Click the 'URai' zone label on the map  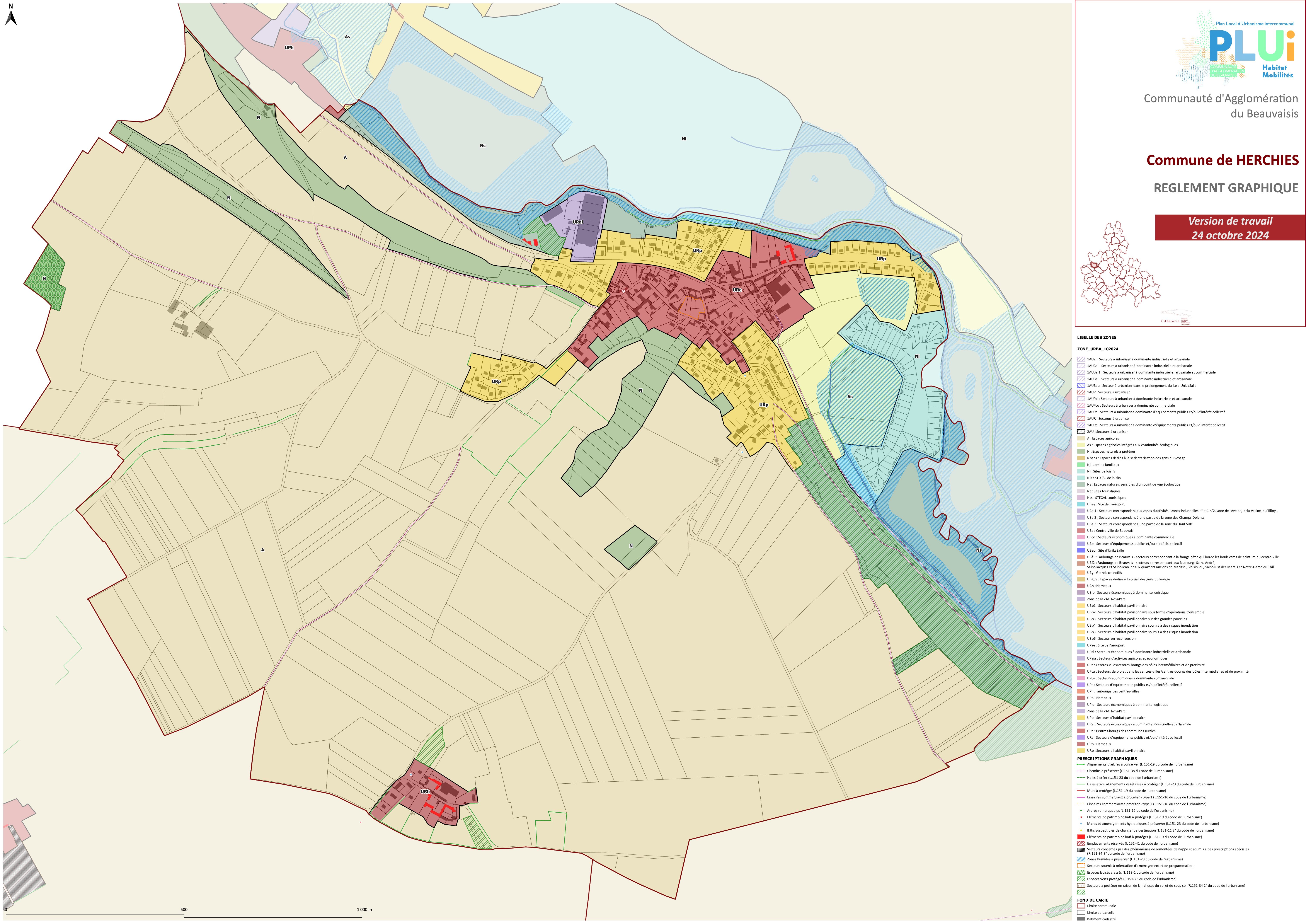[578, 222]
